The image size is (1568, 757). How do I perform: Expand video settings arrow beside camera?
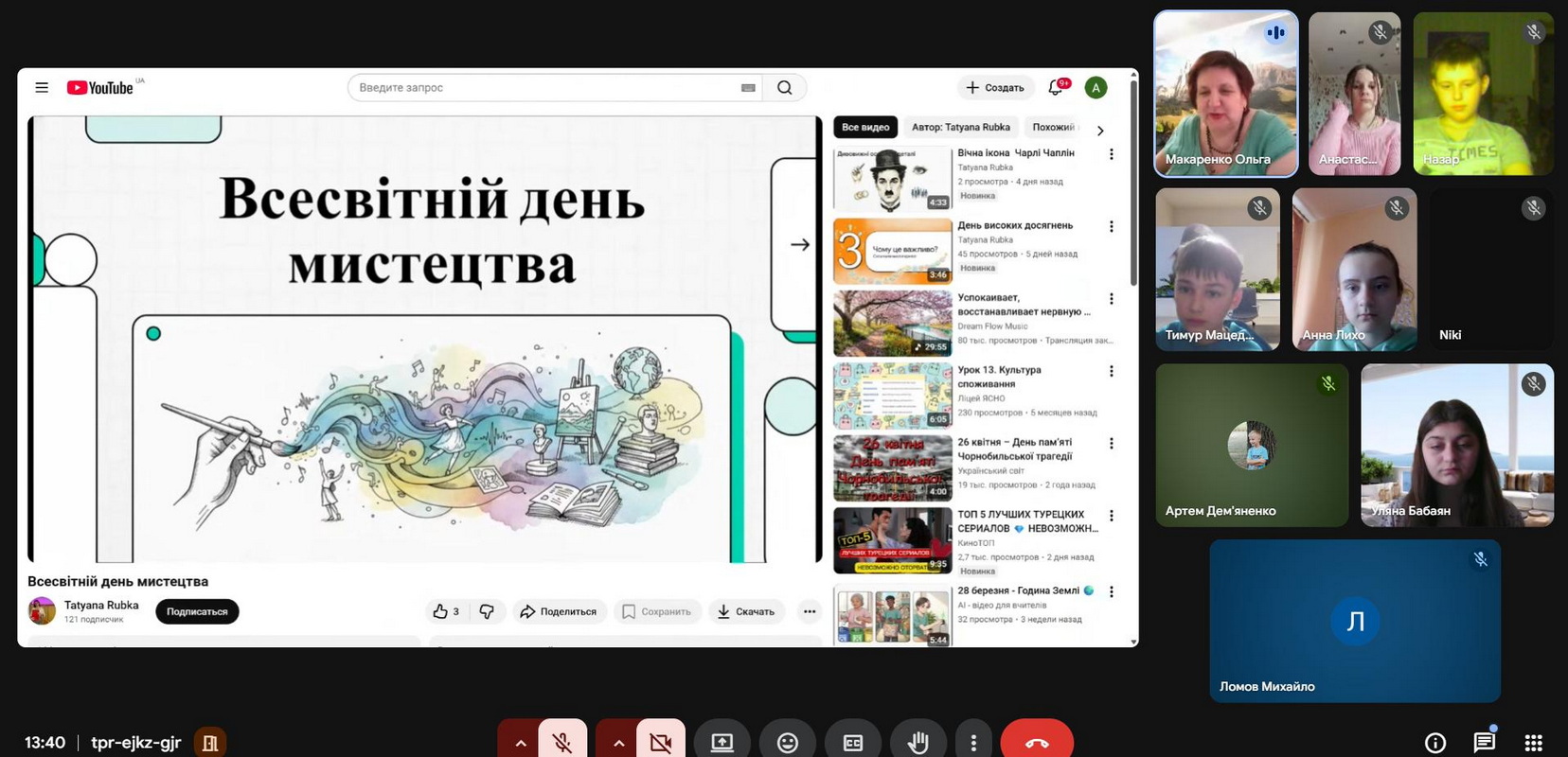pyautogui.click(x=618, y=743)
